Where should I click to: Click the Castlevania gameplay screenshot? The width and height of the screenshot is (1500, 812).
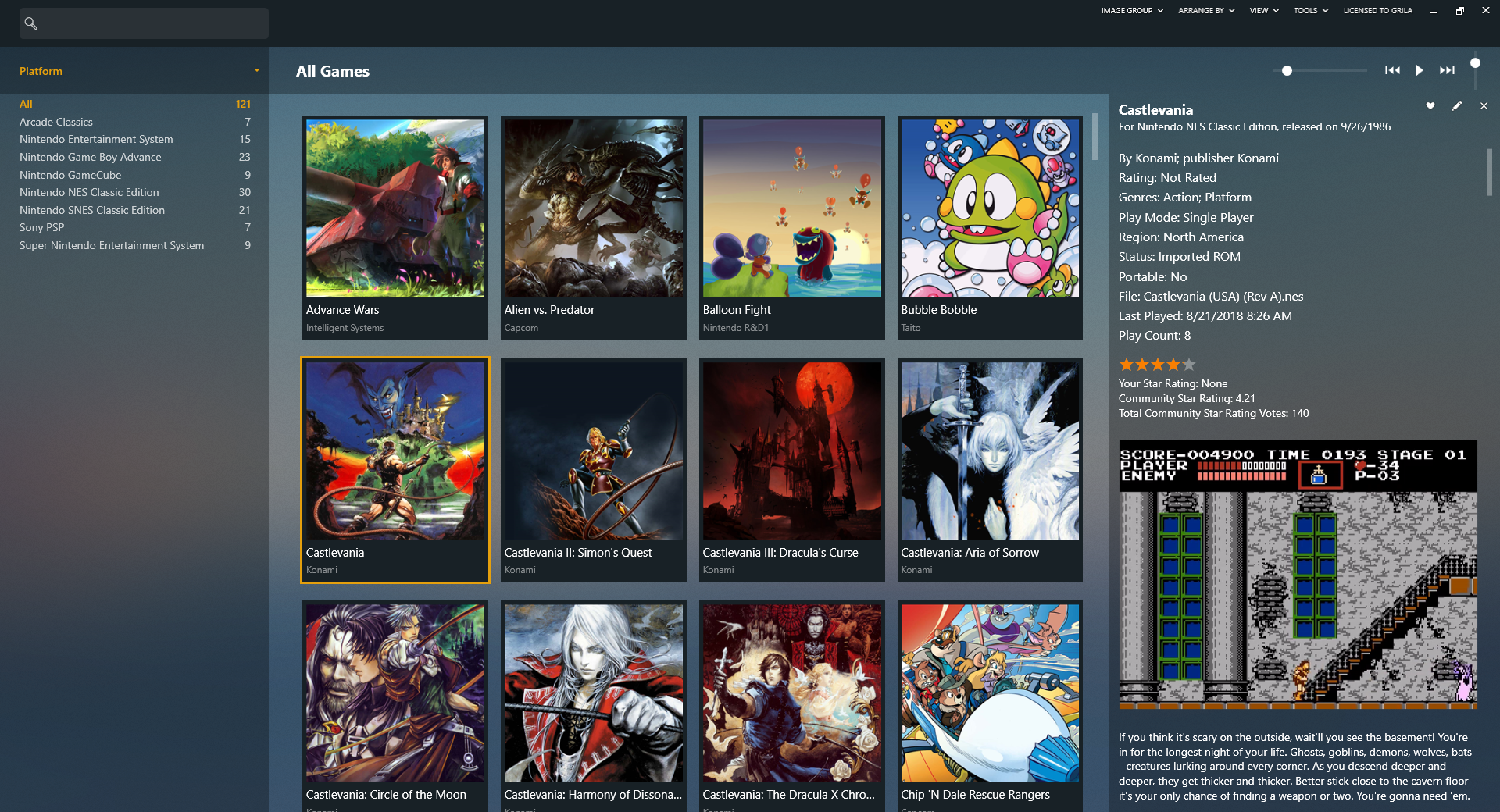tap(1298, 574)
